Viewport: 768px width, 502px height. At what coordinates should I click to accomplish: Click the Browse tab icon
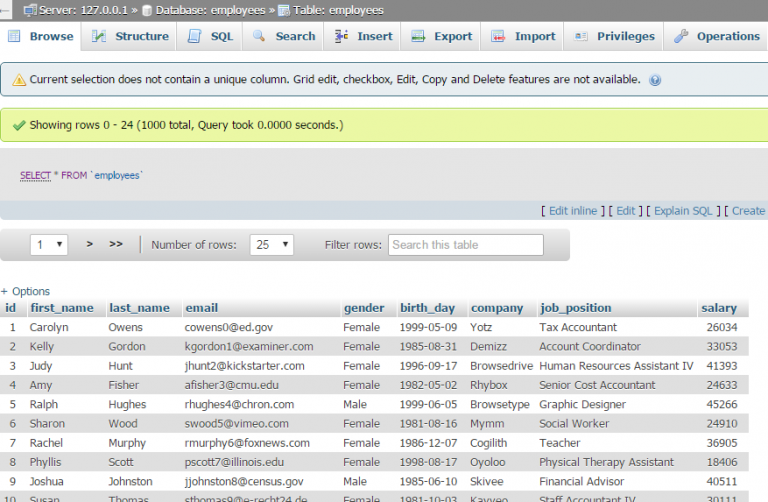click(x=16, y=36)
